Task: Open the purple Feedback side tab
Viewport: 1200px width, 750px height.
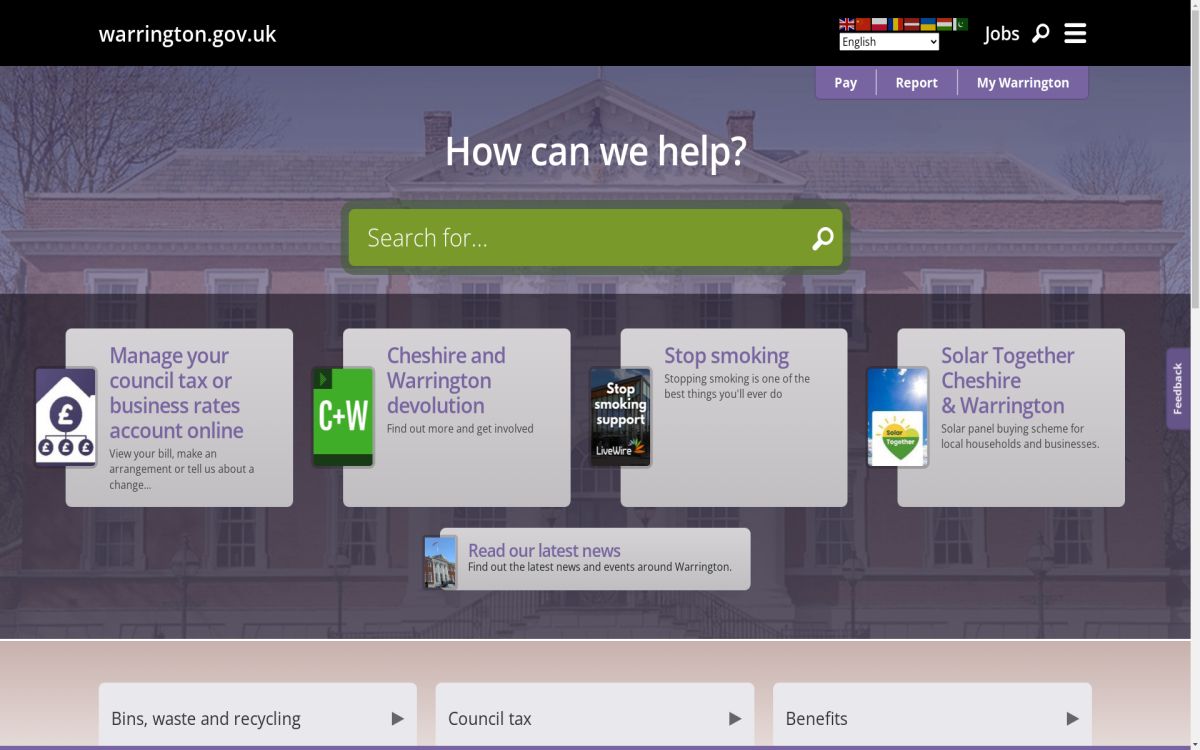Action: pos(1177,388)
